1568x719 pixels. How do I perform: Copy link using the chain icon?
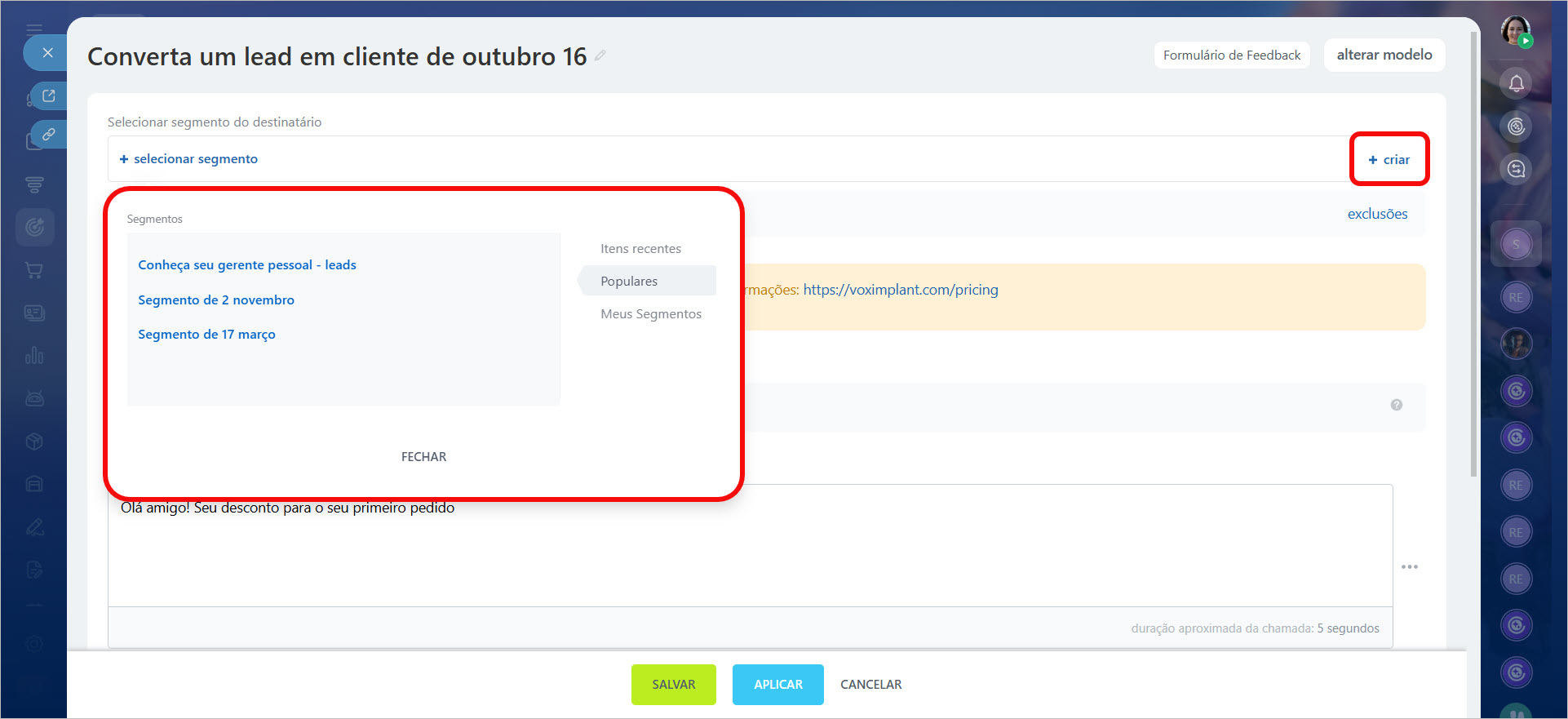point(48,135)
